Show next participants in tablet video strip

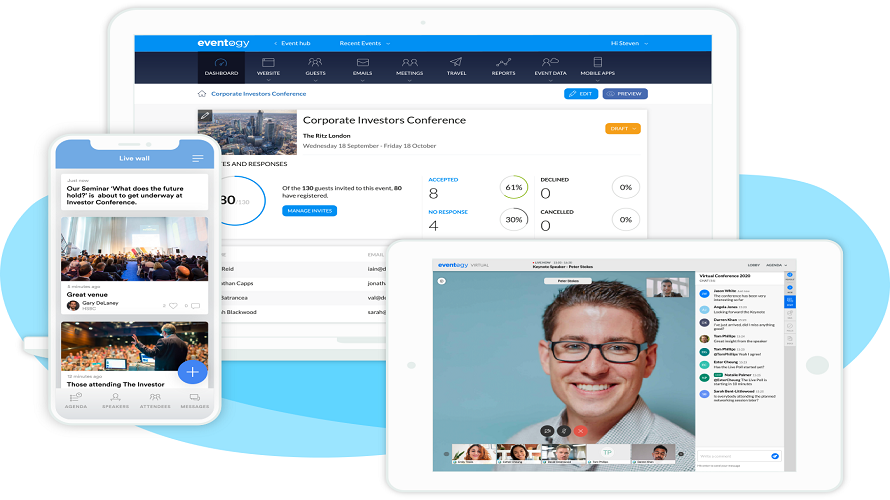[x=681, y=454]
